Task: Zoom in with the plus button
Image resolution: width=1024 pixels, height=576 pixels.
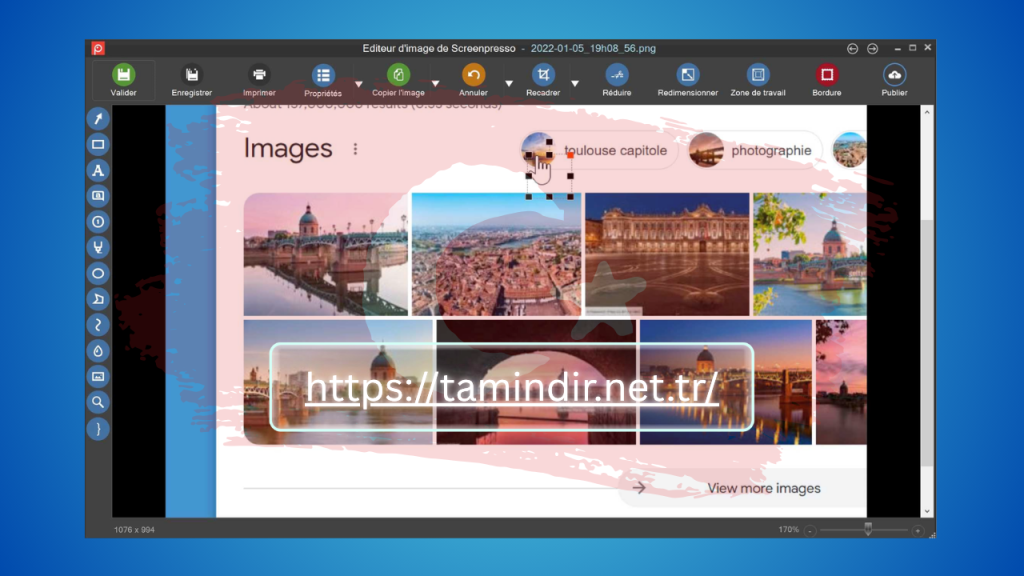Action: (918, 530)
